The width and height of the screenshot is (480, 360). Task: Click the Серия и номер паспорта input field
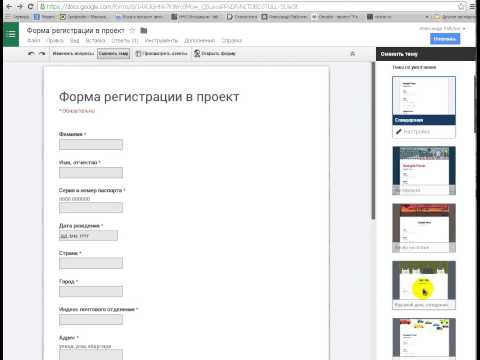pos(91,207)
